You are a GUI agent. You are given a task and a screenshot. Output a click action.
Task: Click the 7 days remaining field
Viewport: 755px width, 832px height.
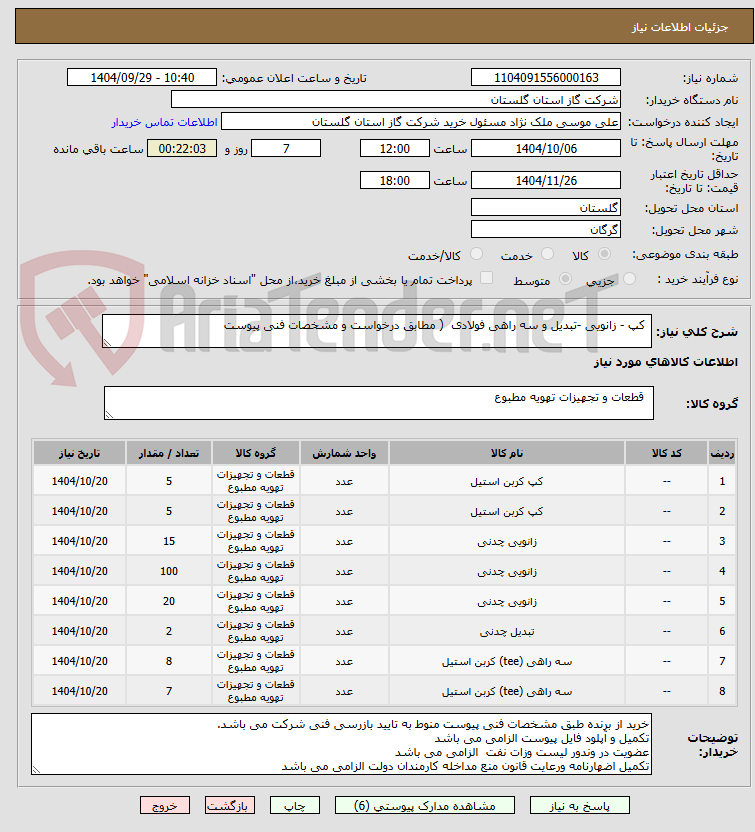[x=286, y=149]
